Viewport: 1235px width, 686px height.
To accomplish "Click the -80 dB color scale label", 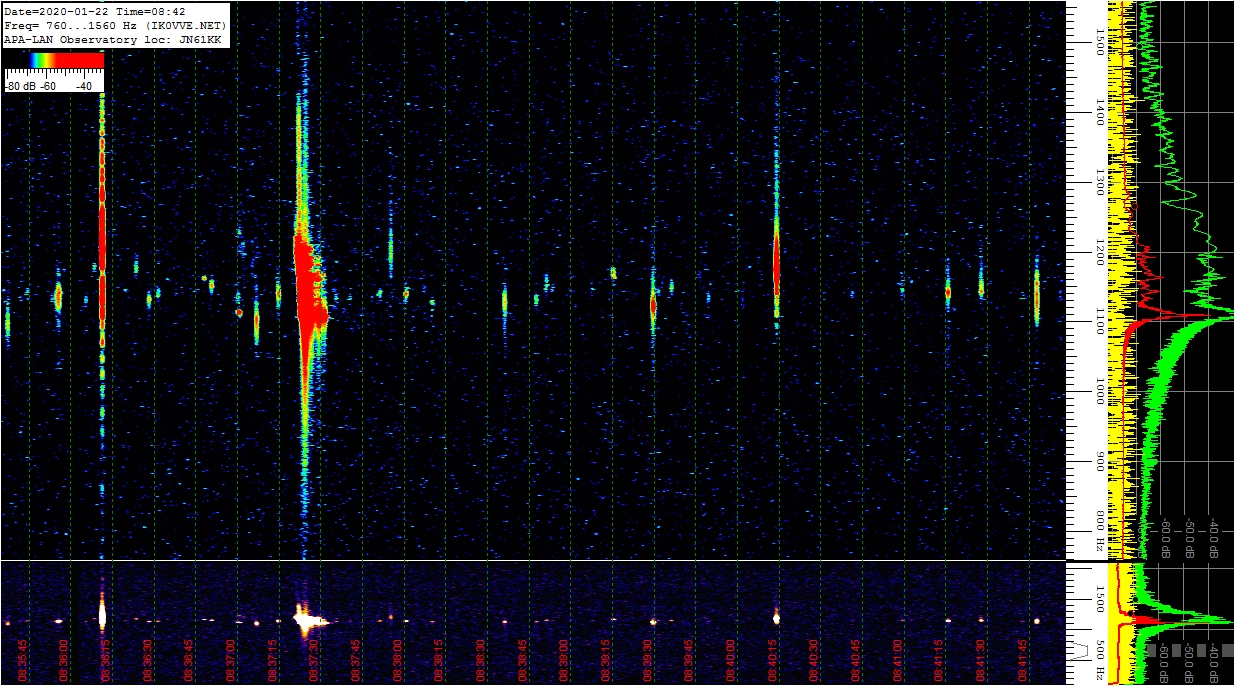I will (19, 87).
